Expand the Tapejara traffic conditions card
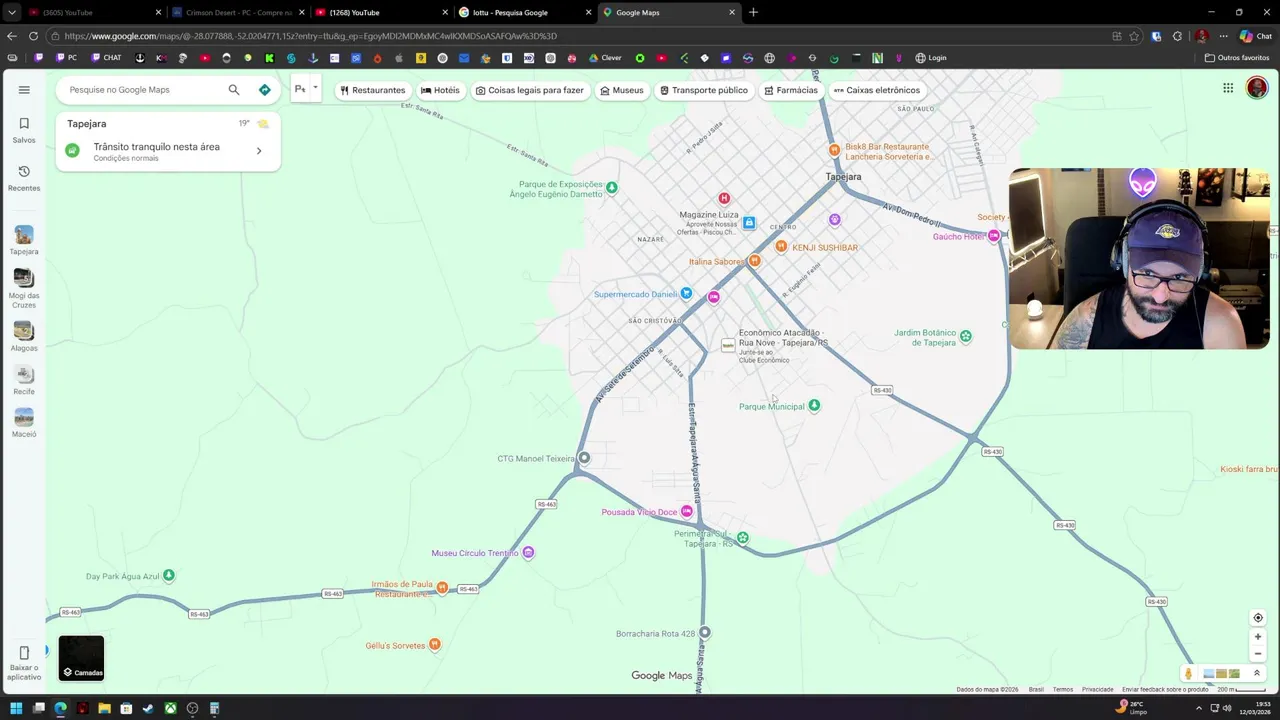 click(x=258, y=151)
